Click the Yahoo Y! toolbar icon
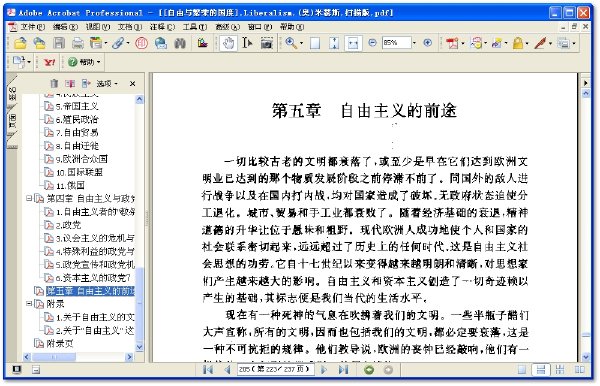Screen dimensions: 600x386 pos(49,62)
